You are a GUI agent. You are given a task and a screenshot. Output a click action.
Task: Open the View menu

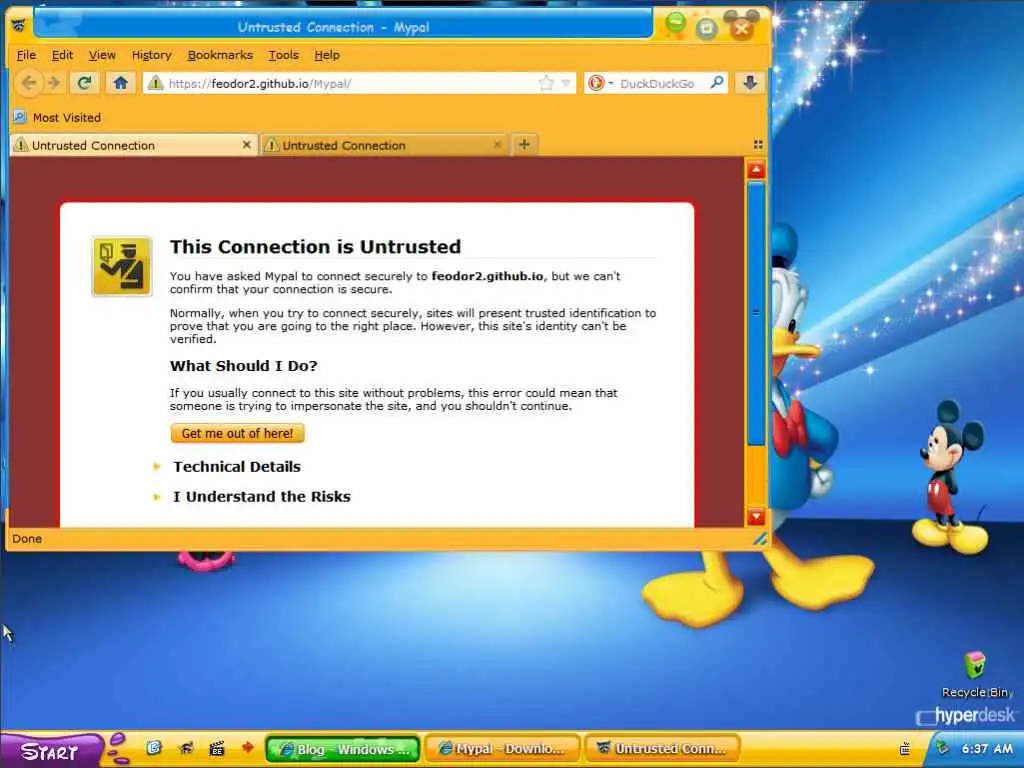[x=102, y=55]
